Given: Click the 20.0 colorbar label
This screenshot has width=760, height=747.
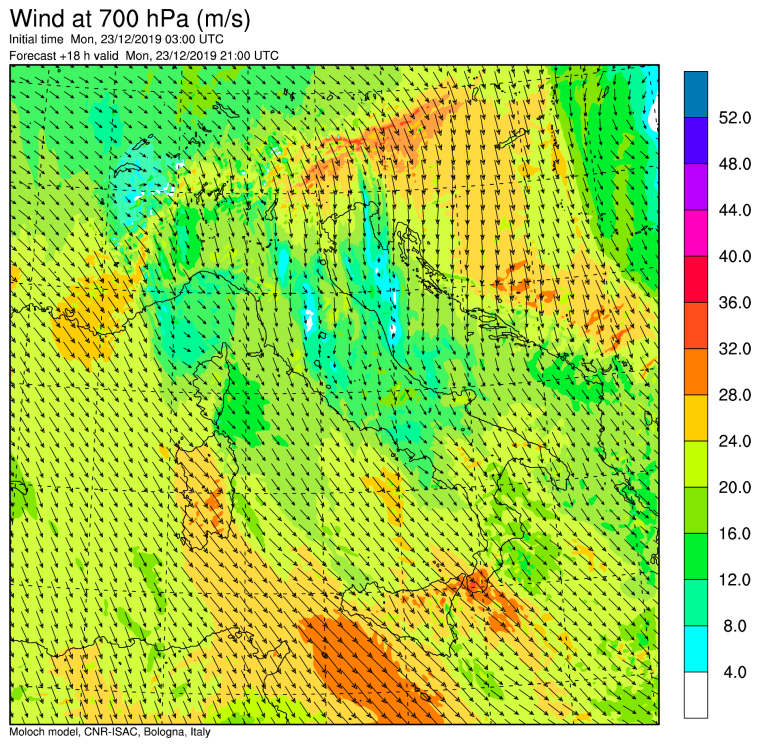Looking at the screenshot, I should 735,487.
